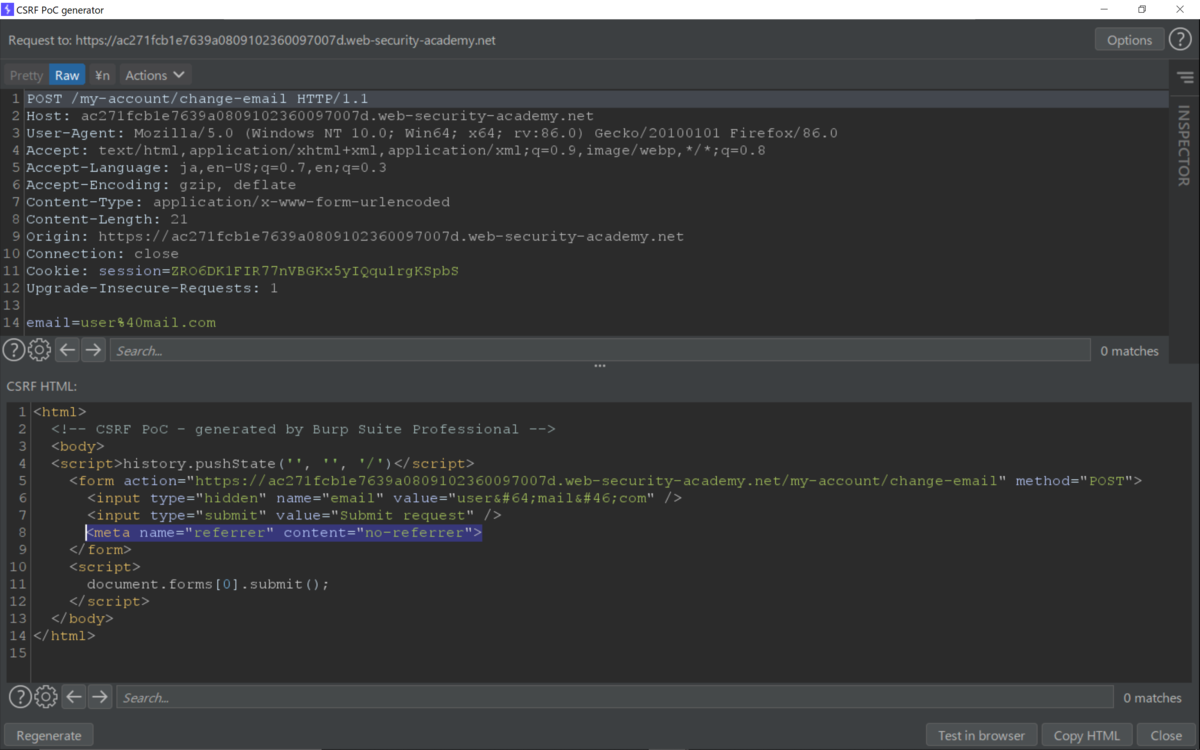This screenshot has width=1200, height=750.
Task: Click the document.forms[0].submit() line
Action: click(x=208, y=584)
